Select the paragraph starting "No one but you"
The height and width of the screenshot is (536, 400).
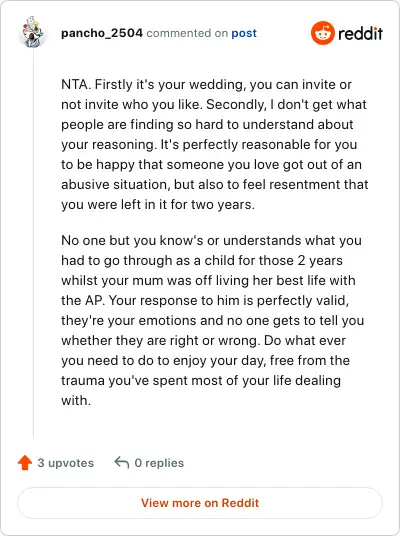click(x=212, y=320)
